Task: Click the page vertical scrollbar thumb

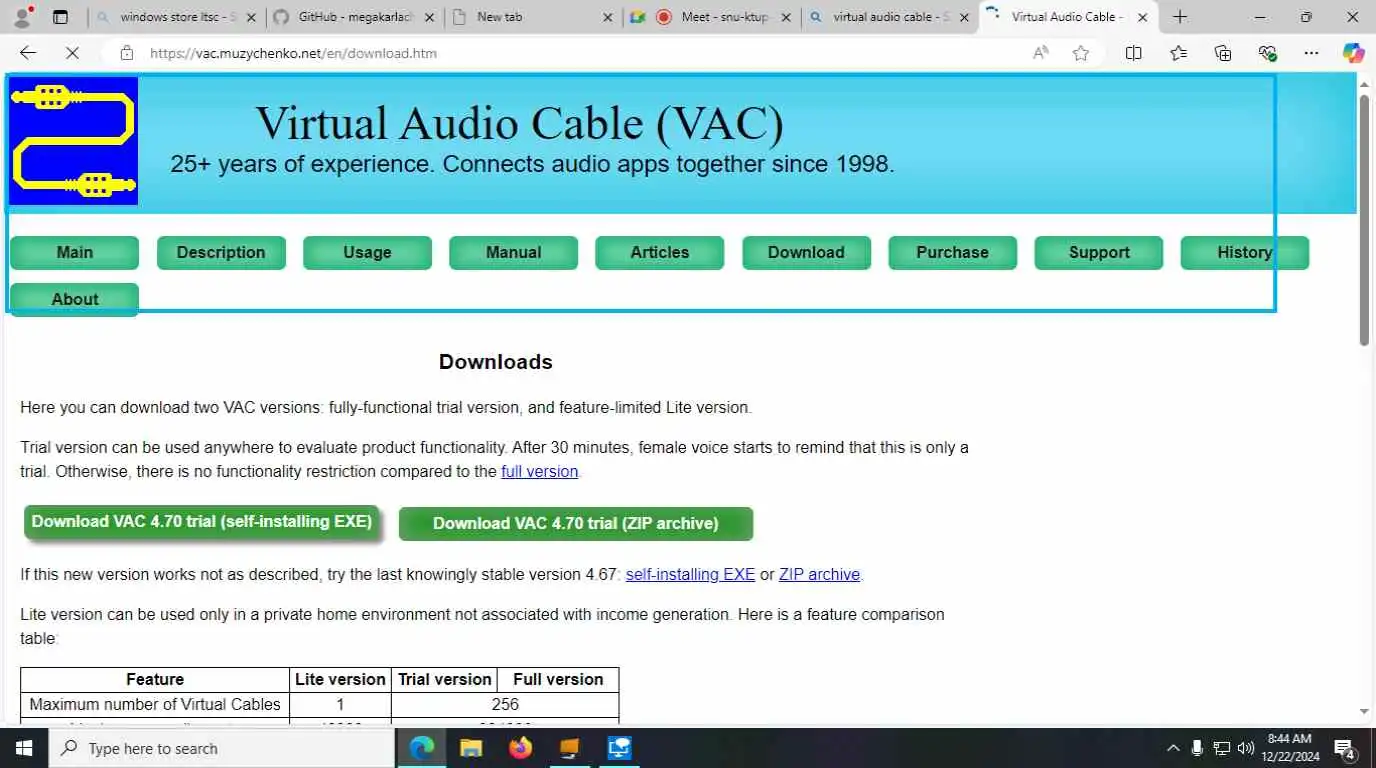Action: click(1364, 220)
